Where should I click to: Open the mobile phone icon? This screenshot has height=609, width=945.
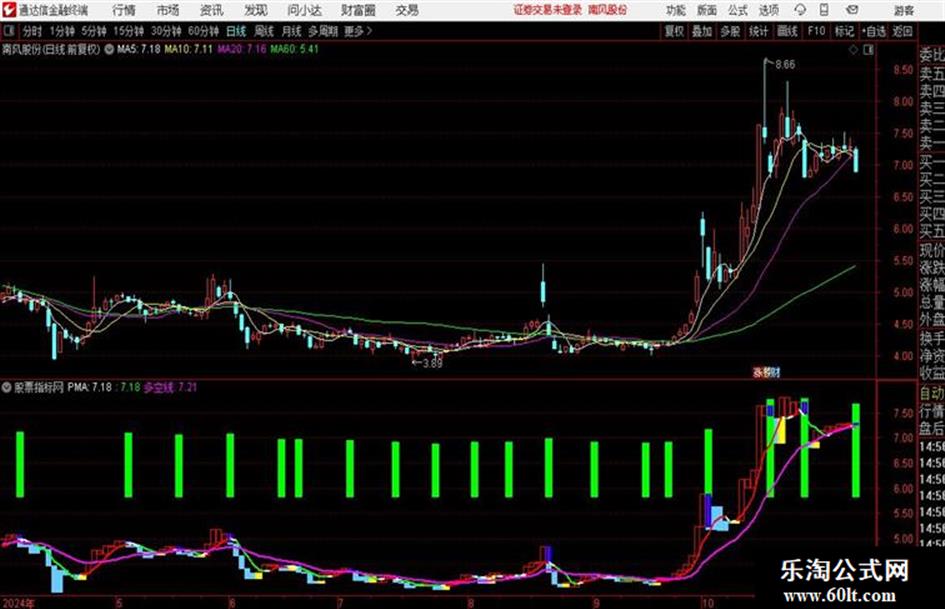[824, 10]
